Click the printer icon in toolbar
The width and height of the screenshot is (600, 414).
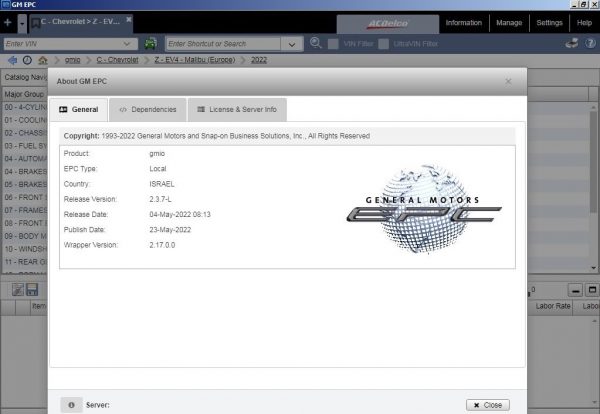tap(572, 43)
